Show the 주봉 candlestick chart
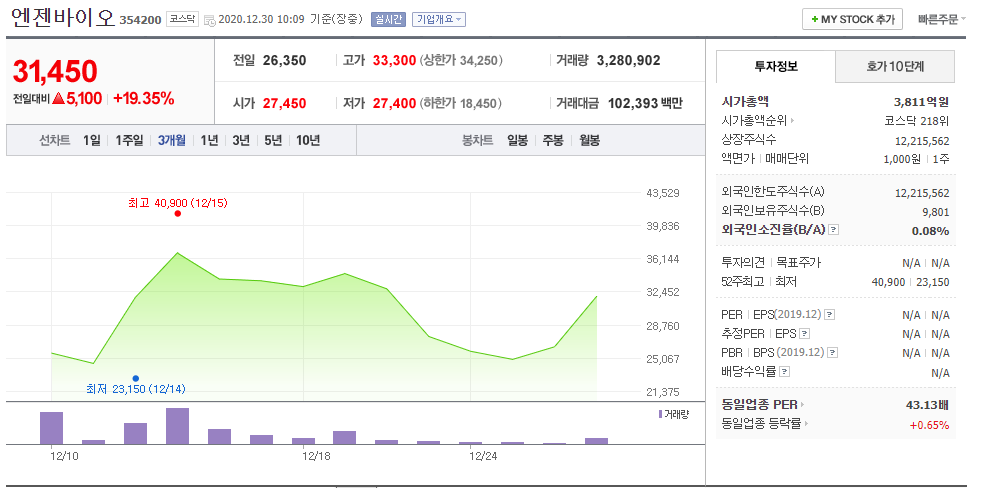 (553, 140)
